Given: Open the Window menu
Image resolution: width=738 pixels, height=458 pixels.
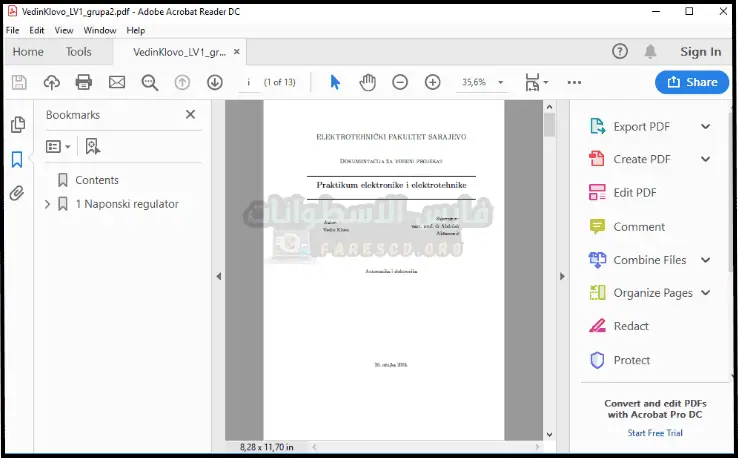Looking at the screenshot, I should (100, 31).
